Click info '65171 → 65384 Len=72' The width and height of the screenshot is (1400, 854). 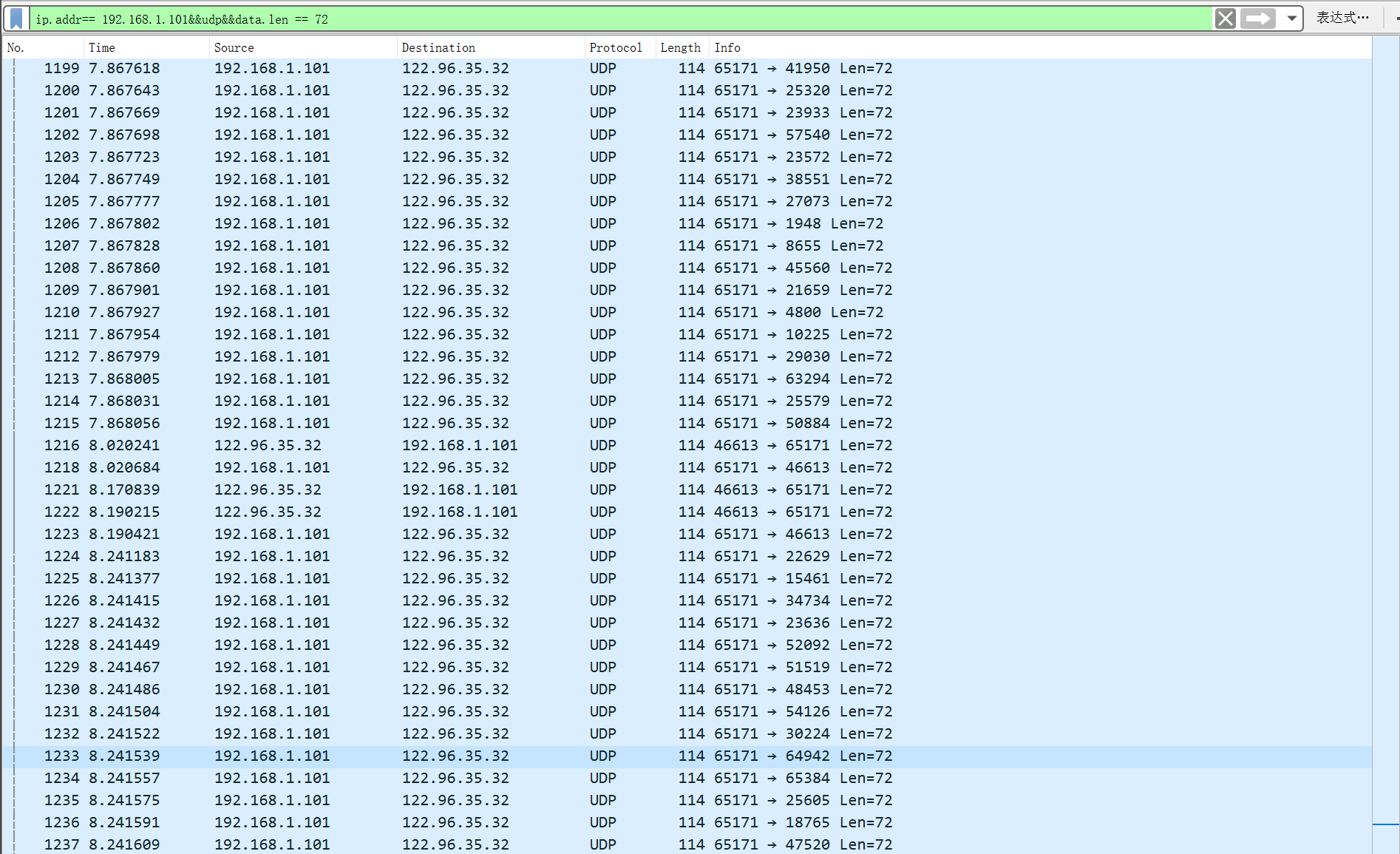point(803,778)
